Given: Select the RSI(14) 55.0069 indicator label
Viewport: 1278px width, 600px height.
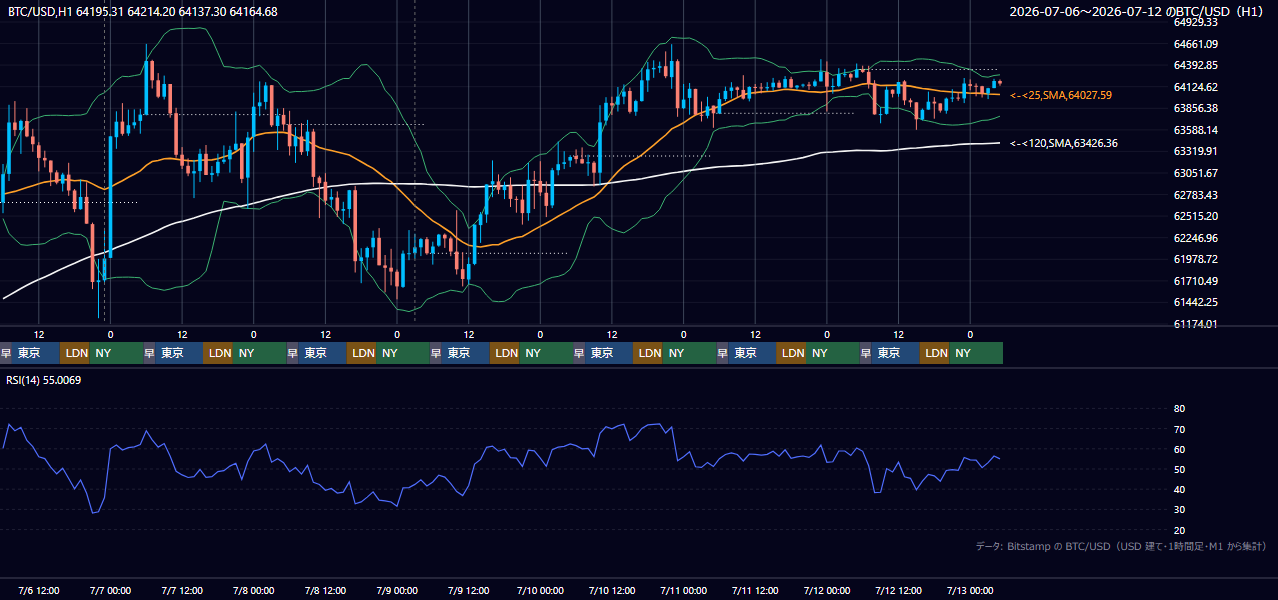Looking at the screenshot, I should [x=46, y=380].
